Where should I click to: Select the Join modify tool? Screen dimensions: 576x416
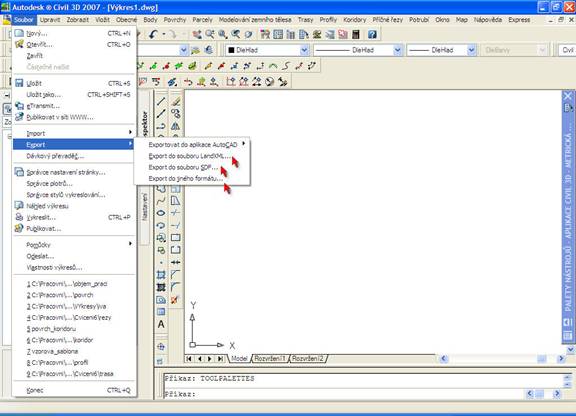click(176, 262)
